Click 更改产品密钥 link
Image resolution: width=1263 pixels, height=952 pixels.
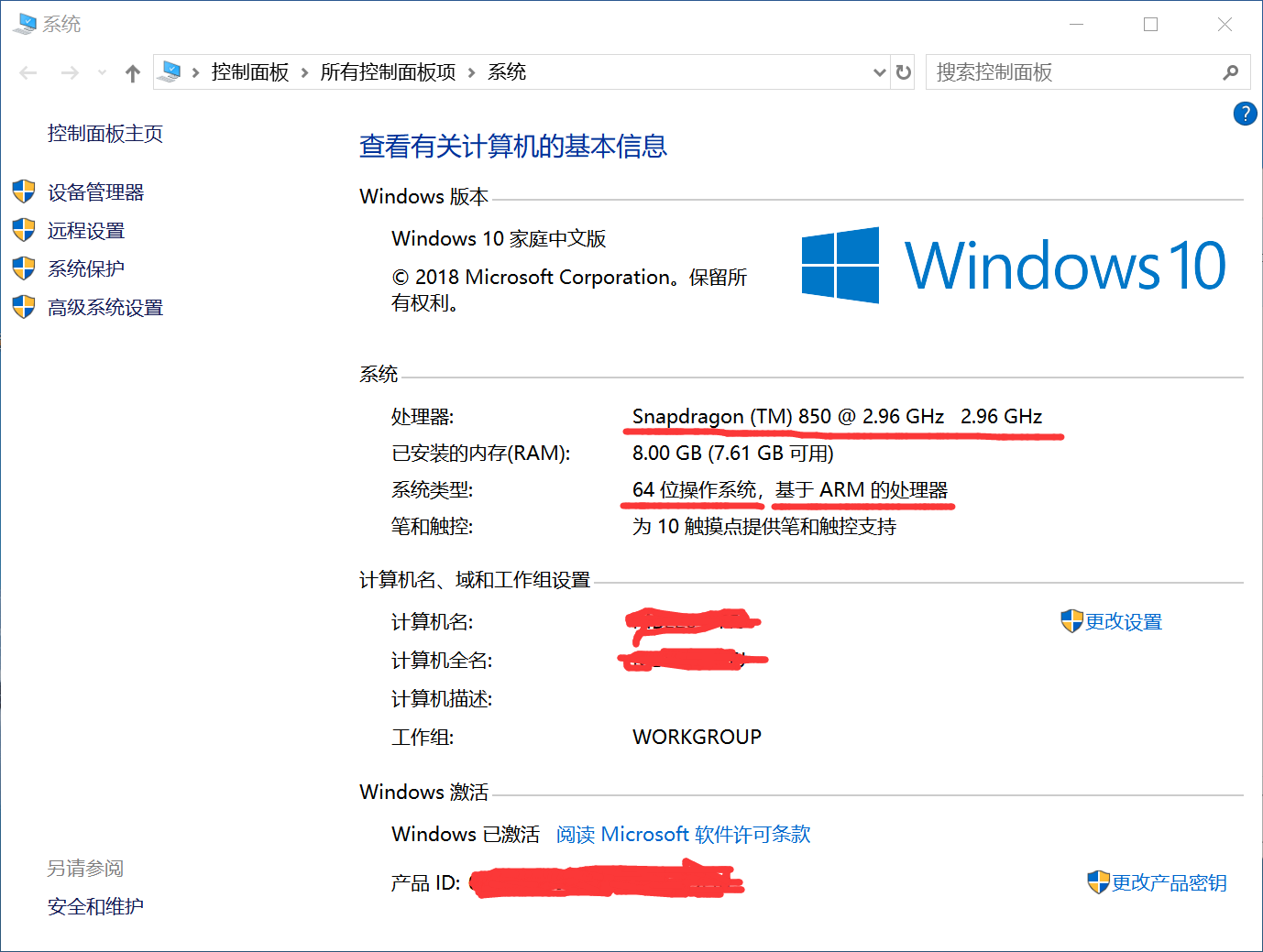coord(1169,882)
